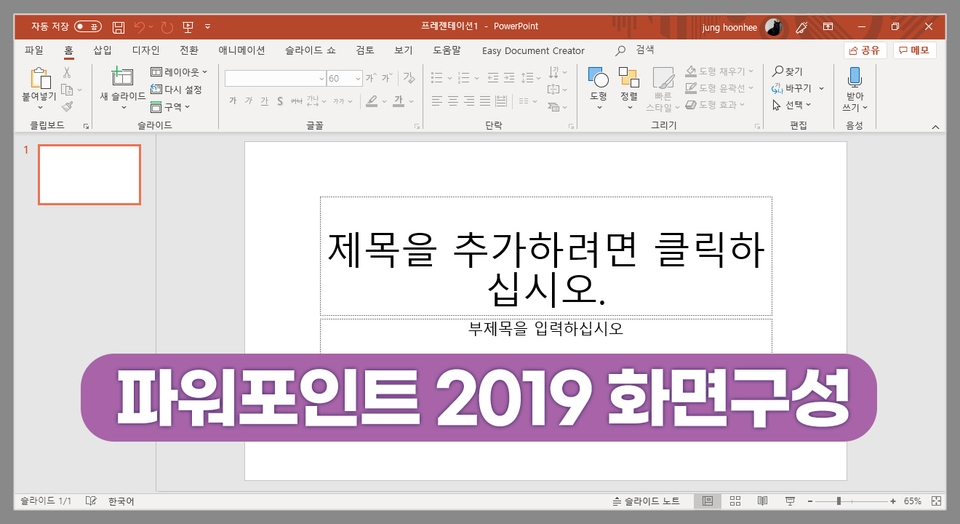Expand quick access toolbar customize arrow
Image resolution: width=960 pixels, height=524 pixels.
(208, 26)
